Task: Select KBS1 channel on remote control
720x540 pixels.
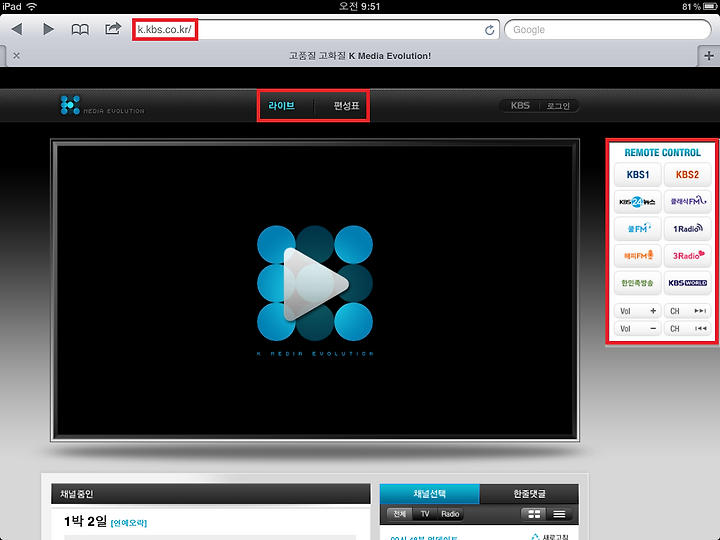Action: point(638,174)
